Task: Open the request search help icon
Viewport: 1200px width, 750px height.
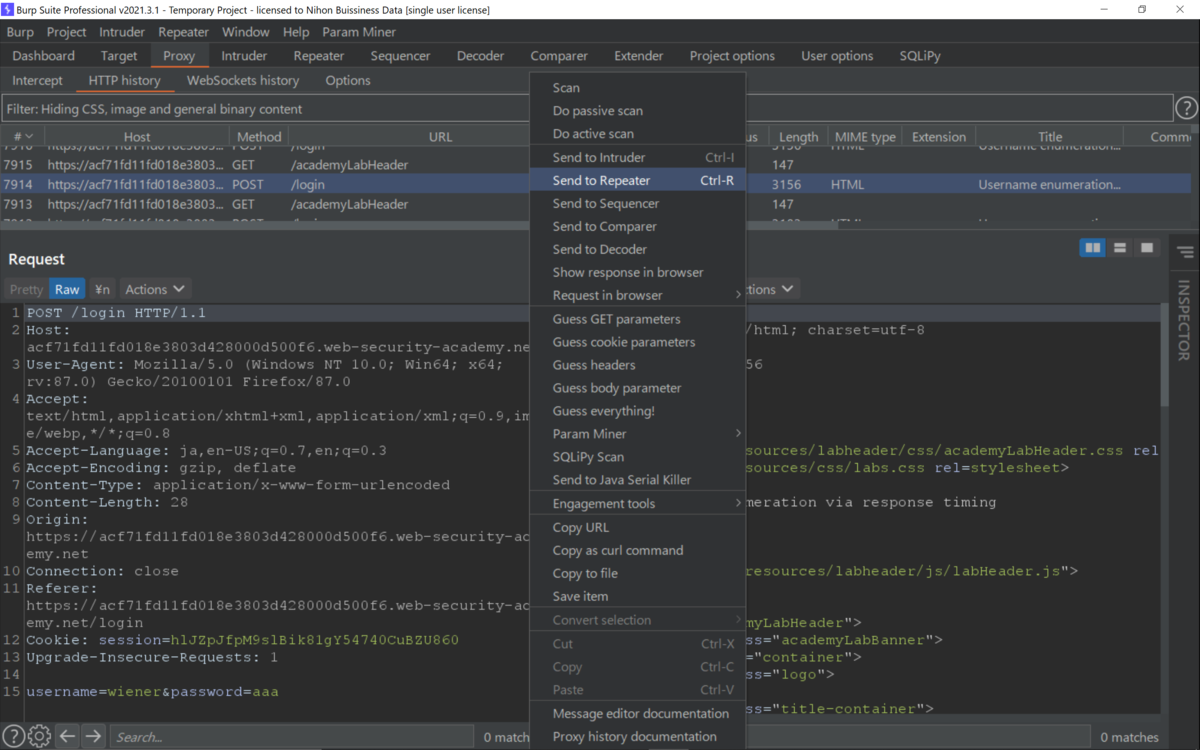Action: tap(13, 736)
